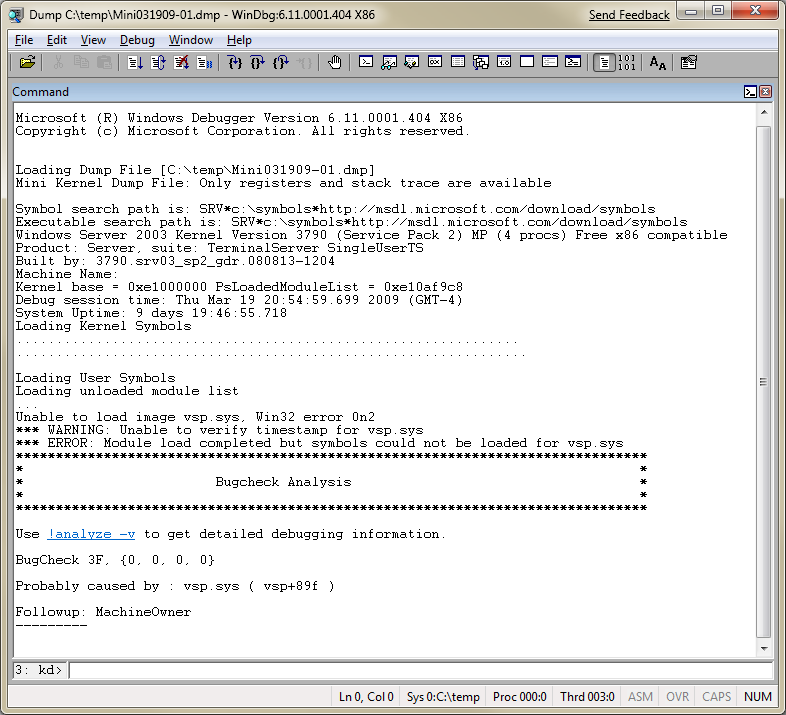Open the Watch window toolbar icon
Viewport: 786px width, 715px height.
(x=389, y=62)
